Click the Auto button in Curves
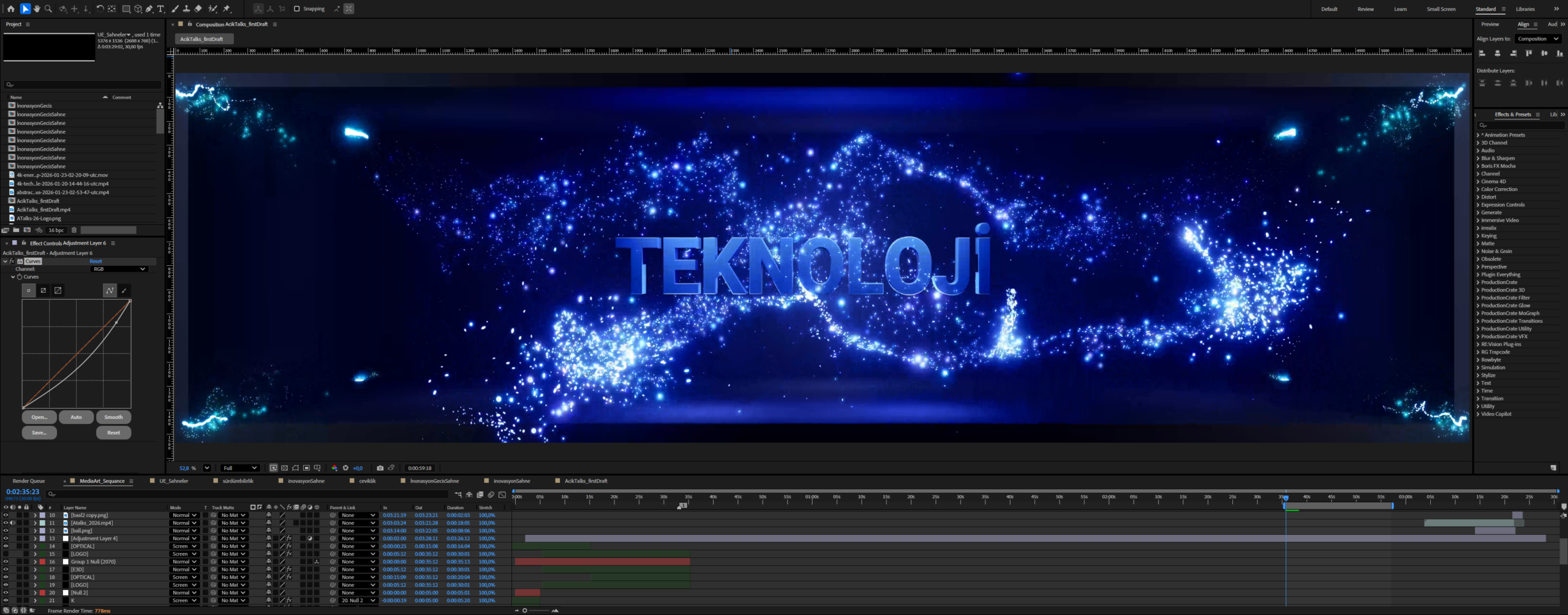The height and width of the screenshot is (615, 1568). pyautogui.click(x=76, y=417)
